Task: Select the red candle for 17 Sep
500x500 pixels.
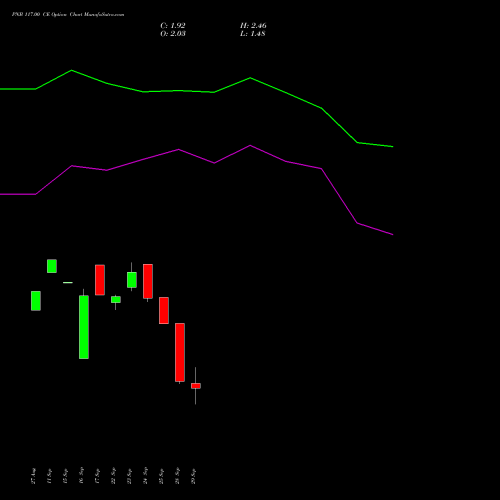Action: tap(100, 280)
